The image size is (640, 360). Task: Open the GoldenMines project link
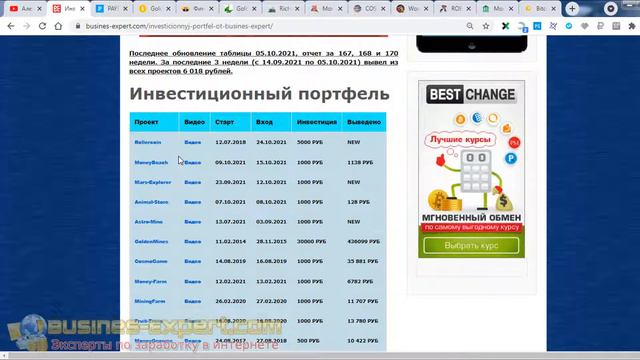[151, 242]
